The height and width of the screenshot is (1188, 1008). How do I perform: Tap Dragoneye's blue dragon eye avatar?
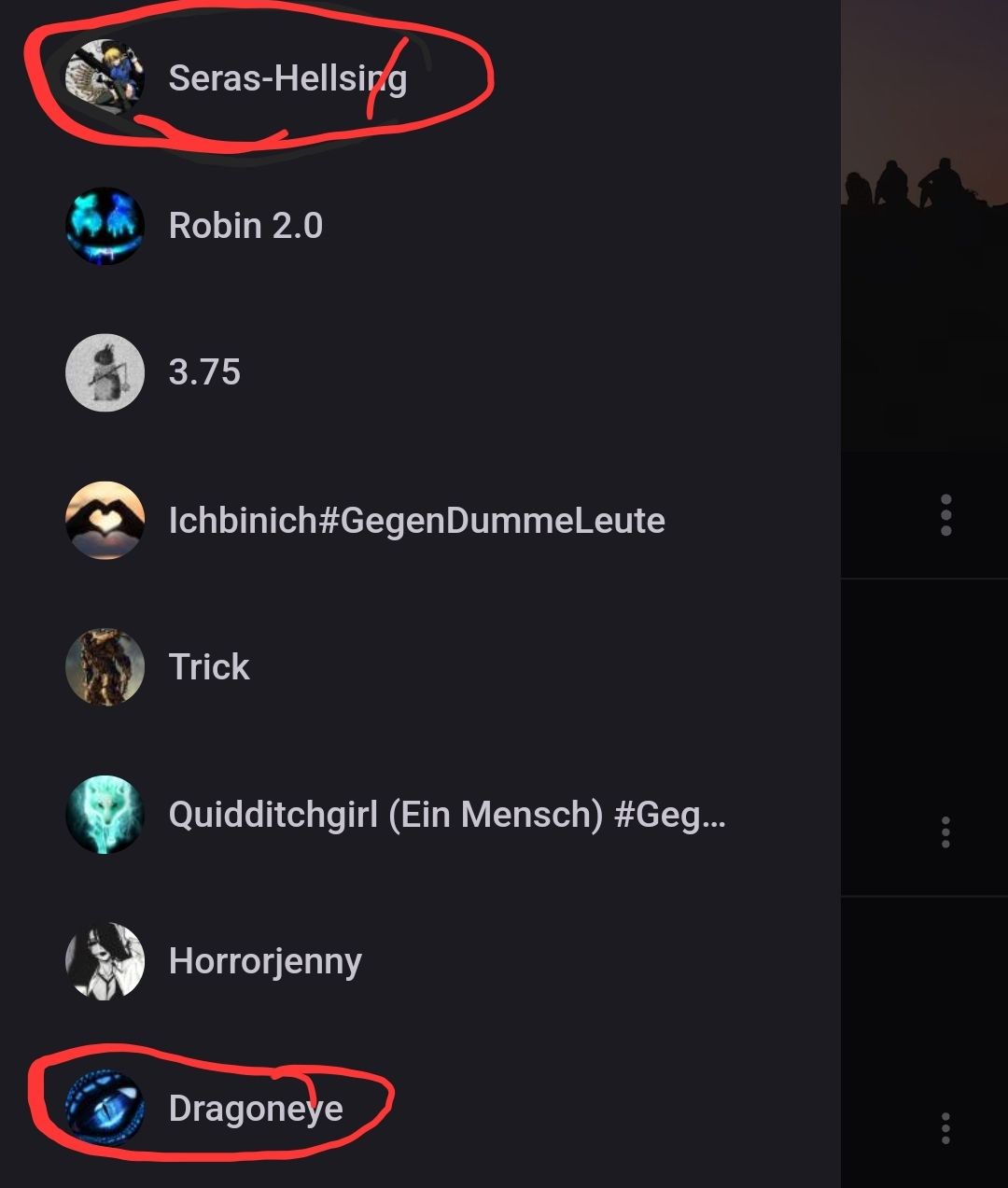(105, 1108)
